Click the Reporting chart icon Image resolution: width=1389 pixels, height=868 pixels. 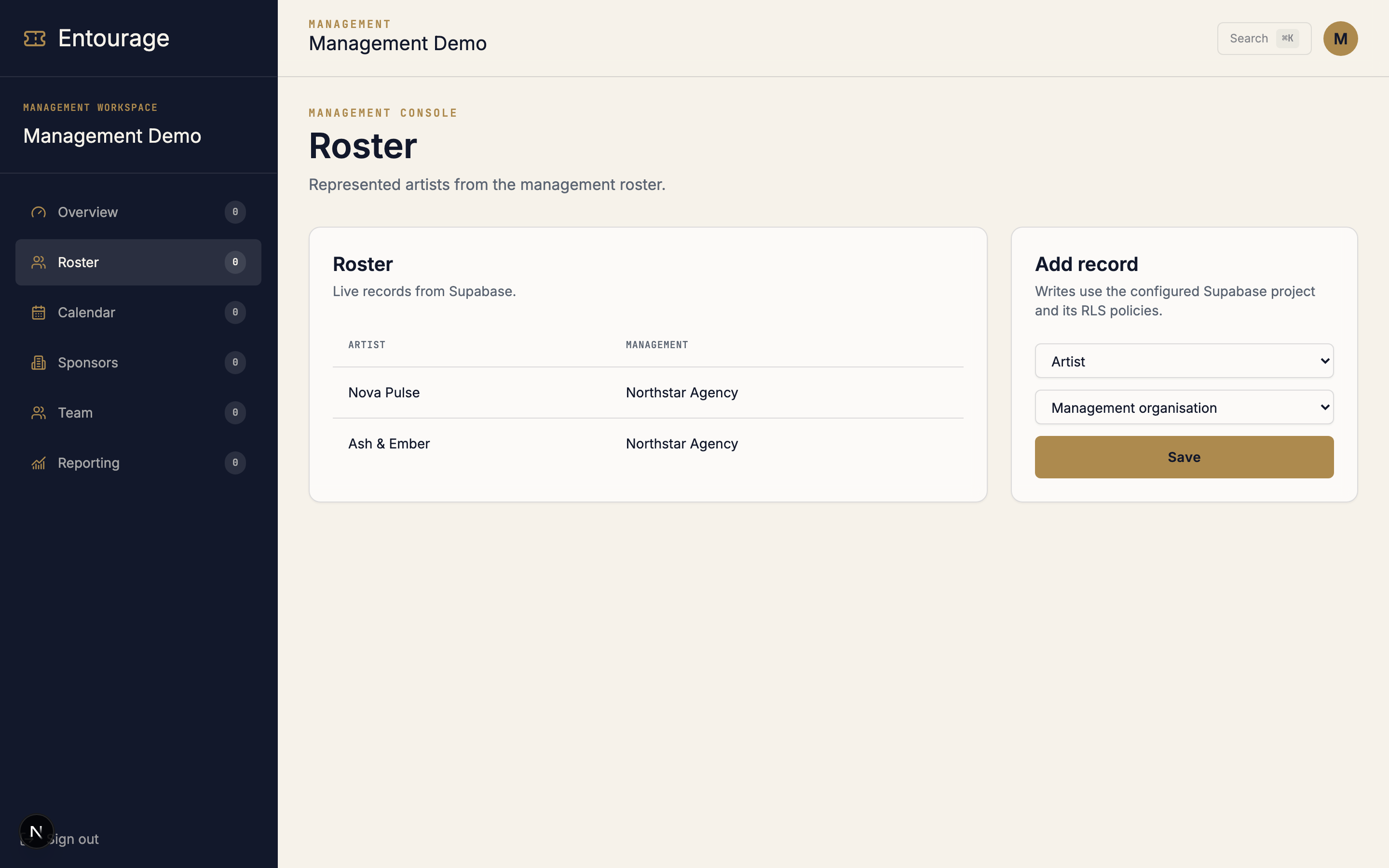39,463
